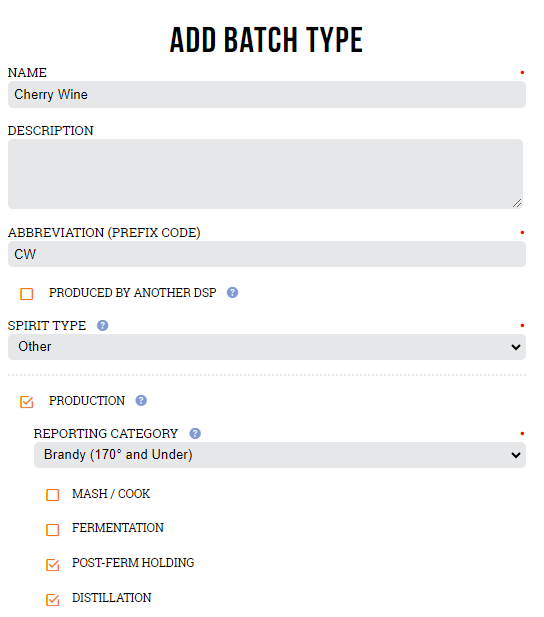Enable the Mash / Cook checkbox
Viewport: 544px width, 617px height.
tap(53, 495)
